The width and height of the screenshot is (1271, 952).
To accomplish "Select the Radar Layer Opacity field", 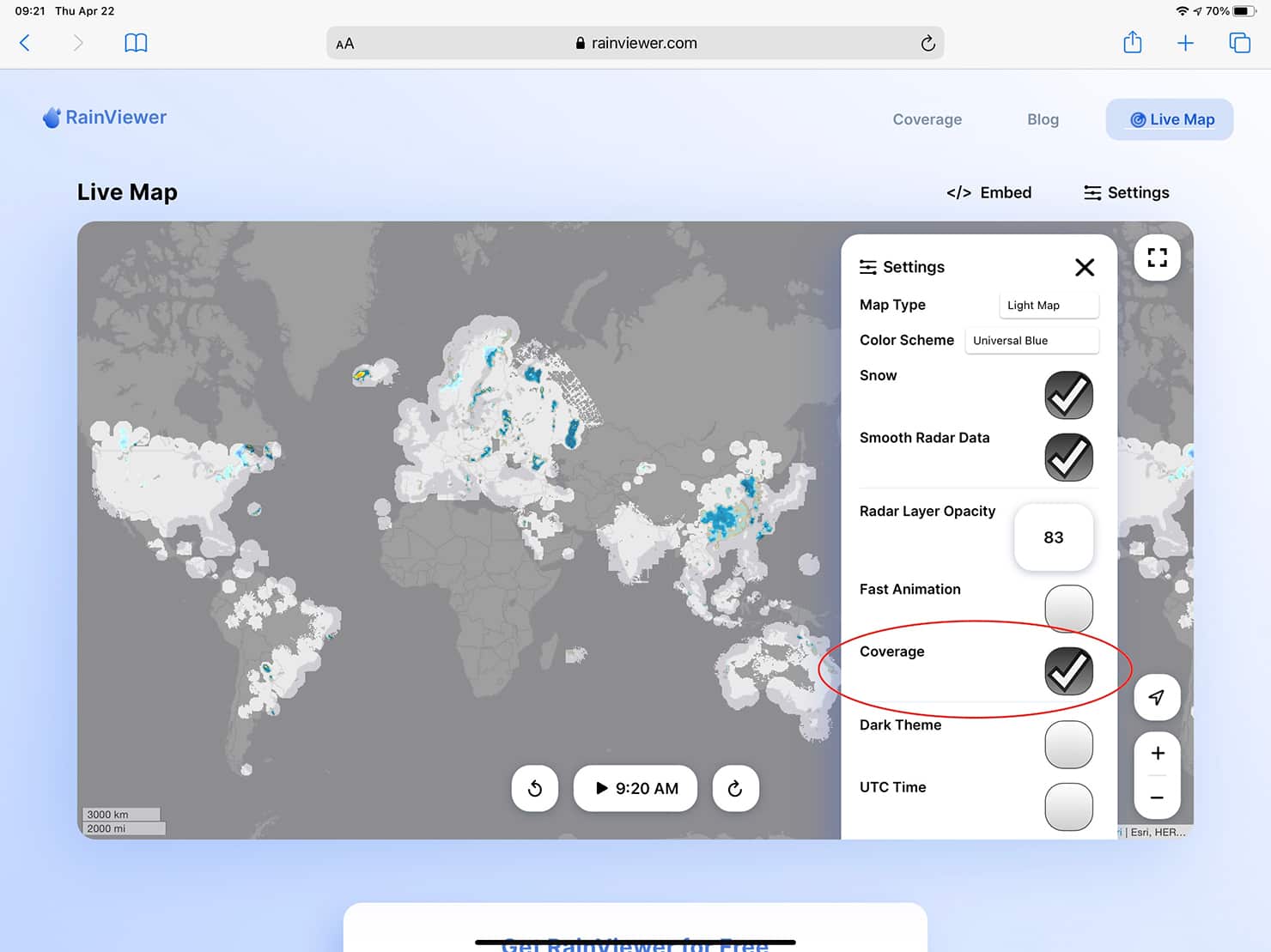I will click(x=1053, y=537).
